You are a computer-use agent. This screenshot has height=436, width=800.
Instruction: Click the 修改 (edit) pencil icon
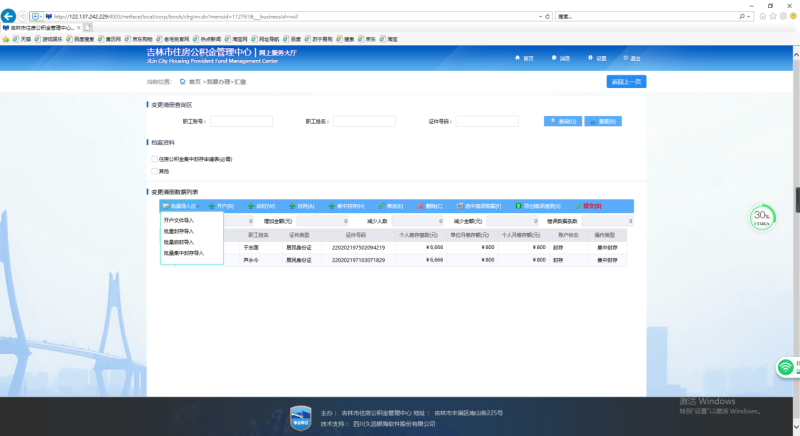click(379, 206)
